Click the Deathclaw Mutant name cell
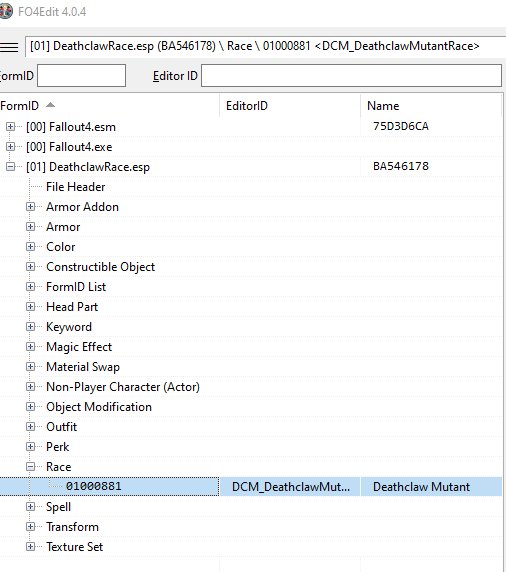The width and height of the screenshot is (506, 572). 431,487
